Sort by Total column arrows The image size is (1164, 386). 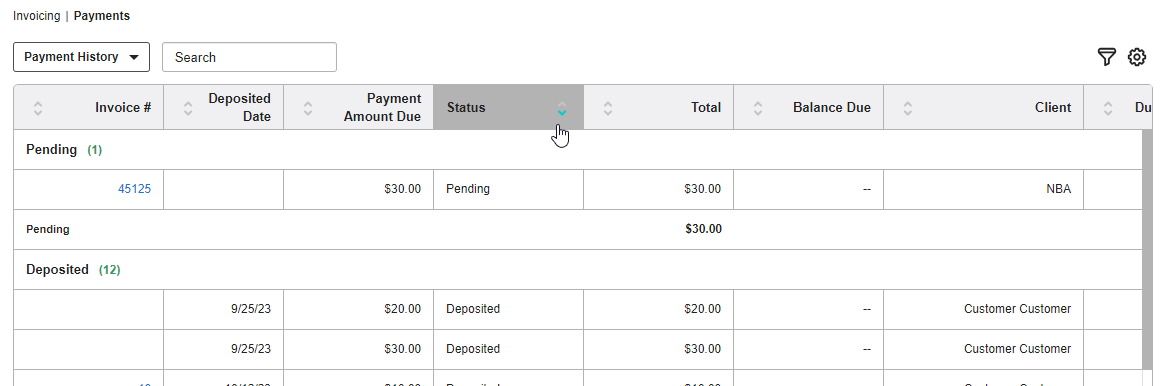(608, 108)
